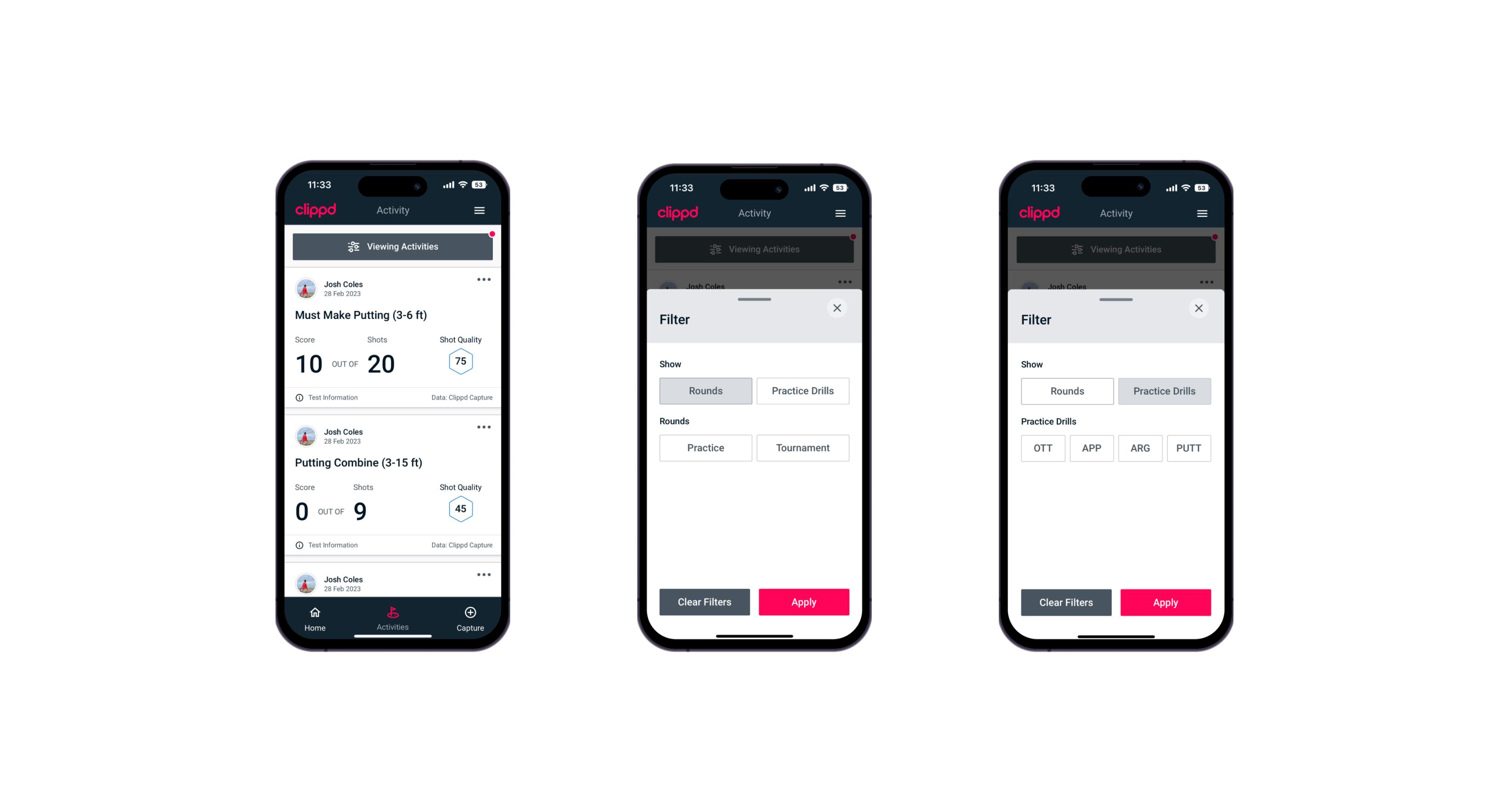
Task: Select the Tournament rounds filter
Action: pos(802,448)
